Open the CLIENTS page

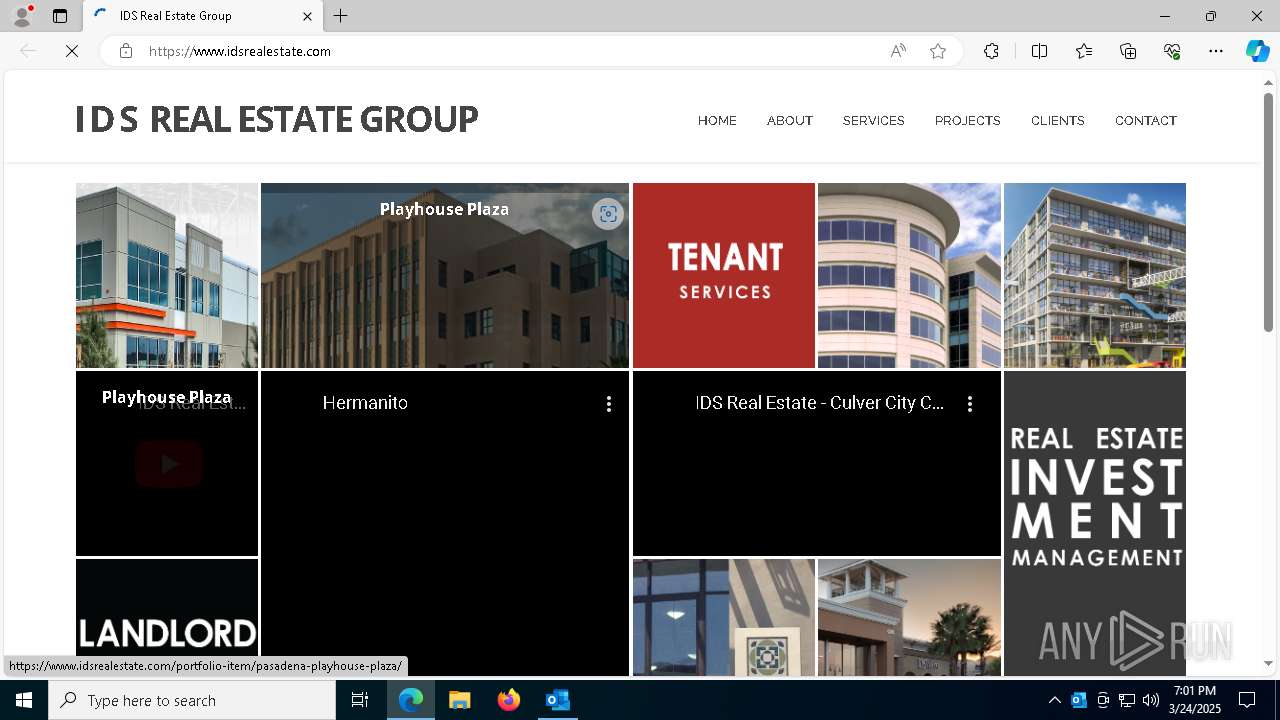(1058, 121)
